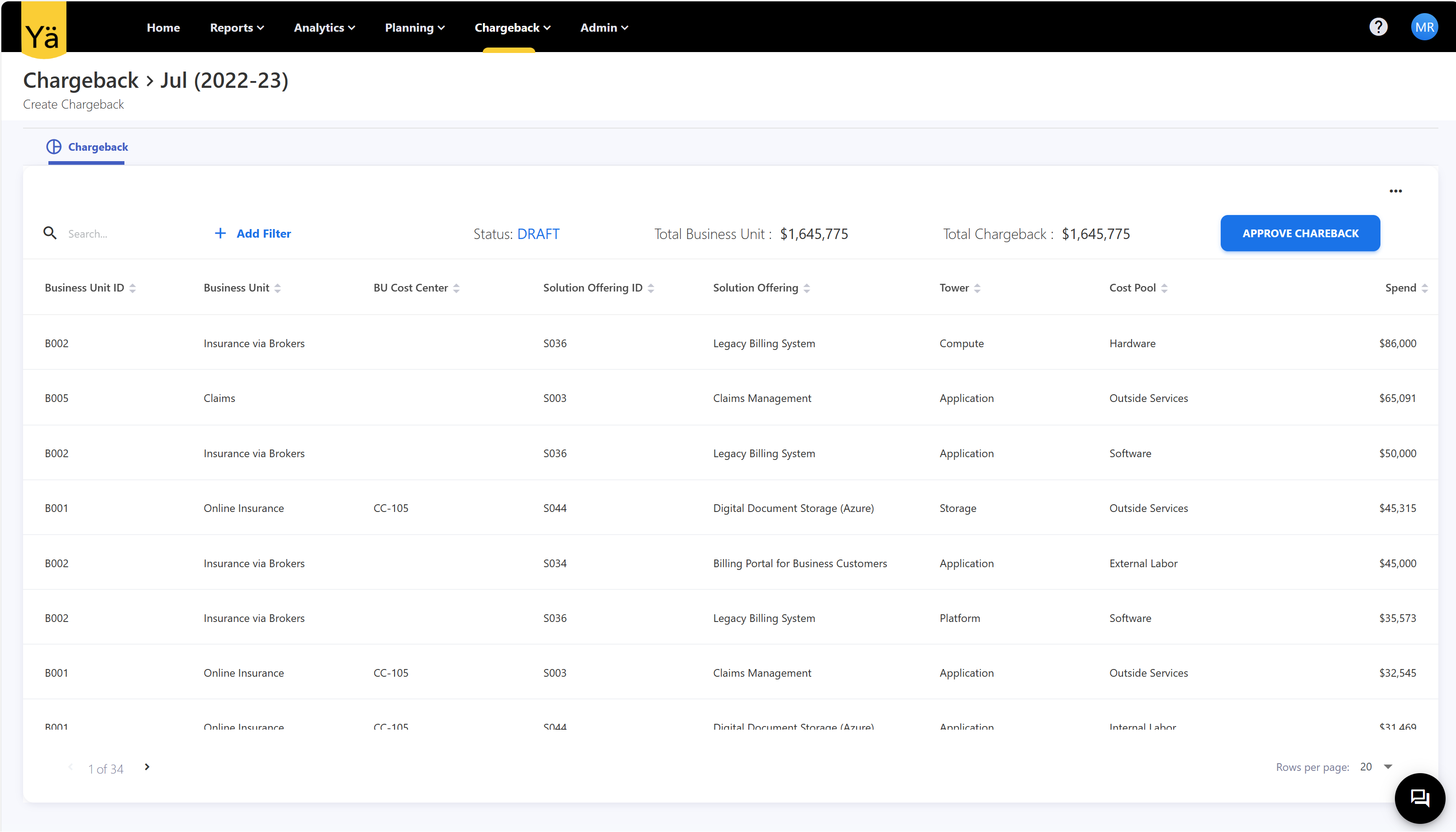Sort by Tower column arrows

(x=977, y=288)
